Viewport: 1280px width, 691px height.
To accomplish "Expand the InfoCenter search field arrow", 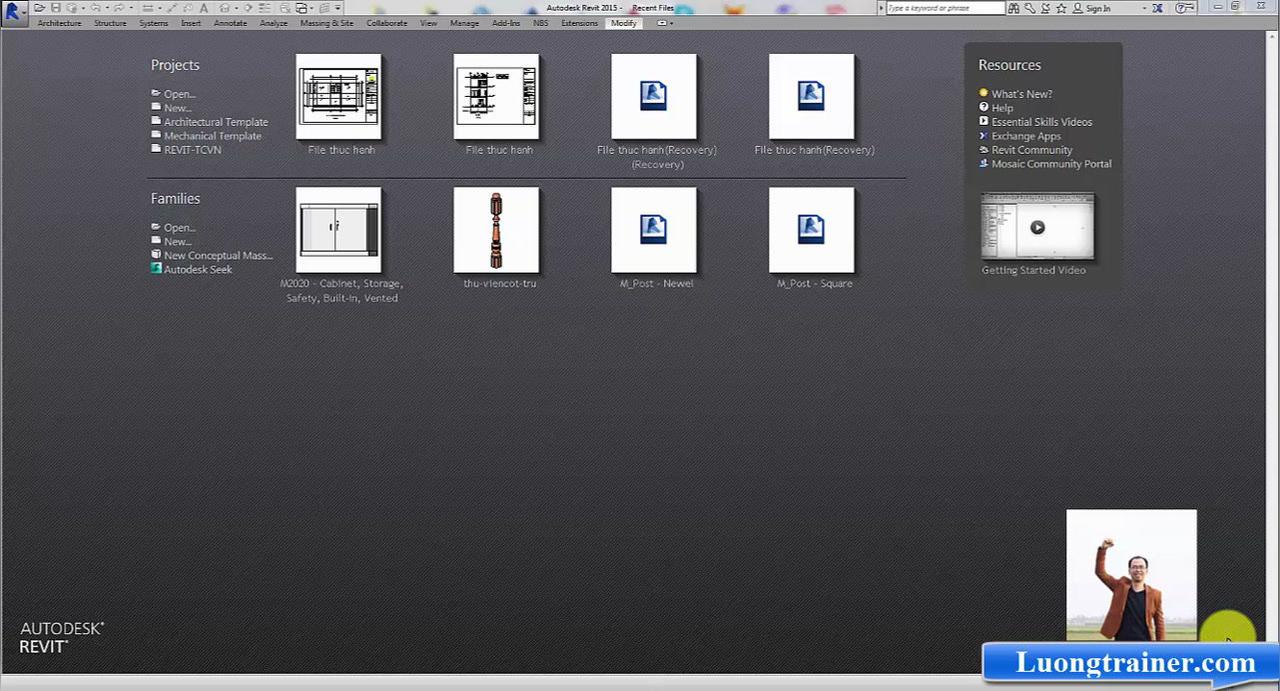I will coord(883,8).
